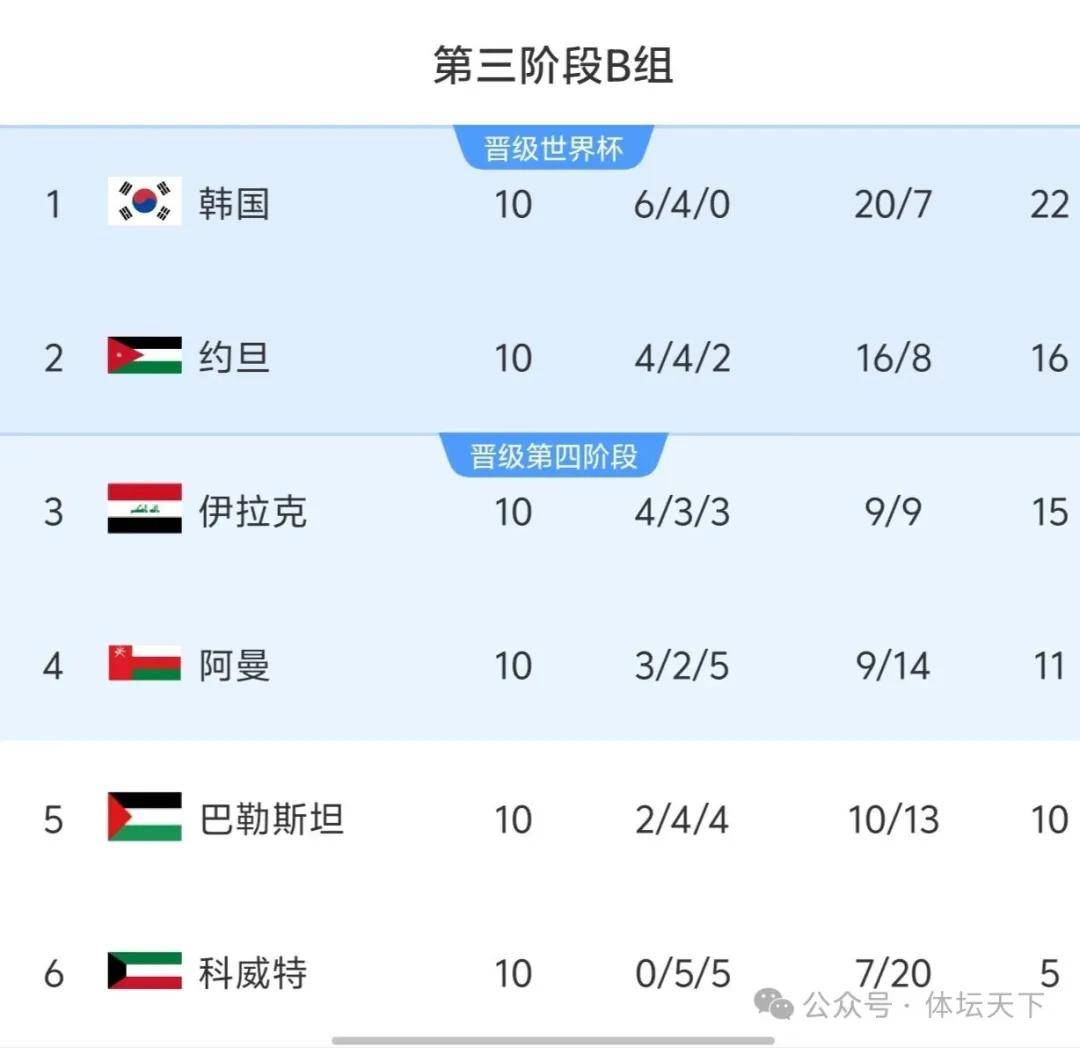1080x1048 pixels.
Task: Click the Palestine flag icon
Action: point(145,818)
